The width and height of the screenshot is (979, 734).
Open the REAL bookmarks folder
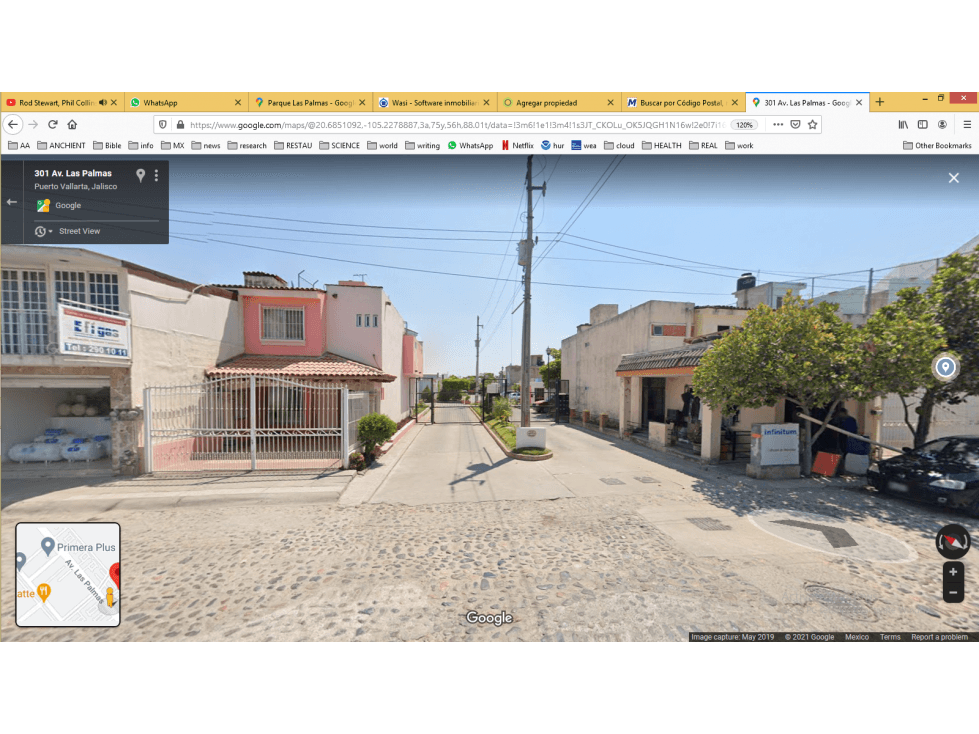pos(703,145)
